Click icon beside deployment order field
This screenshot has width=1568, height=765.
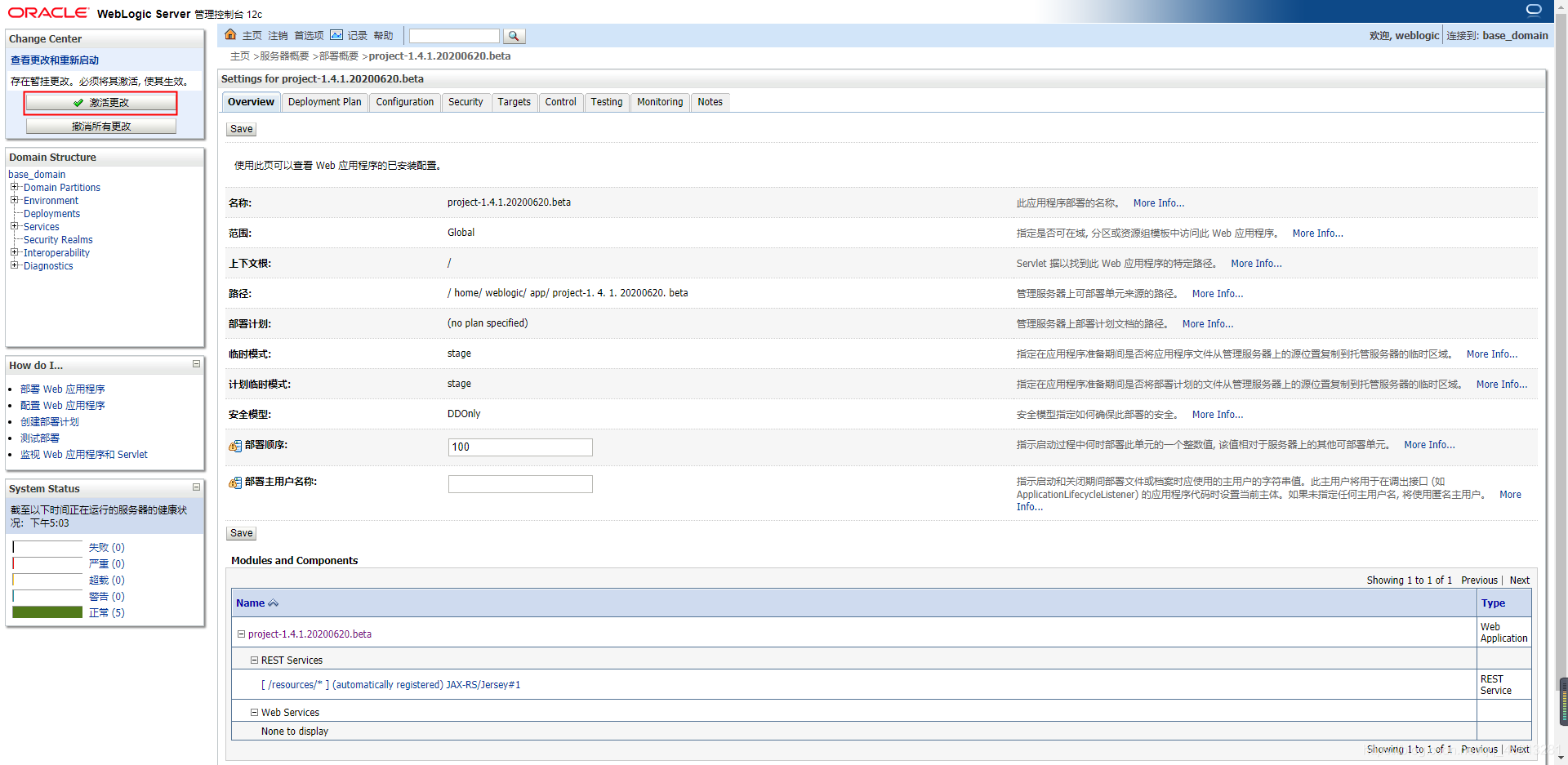[x=235, y=446]
